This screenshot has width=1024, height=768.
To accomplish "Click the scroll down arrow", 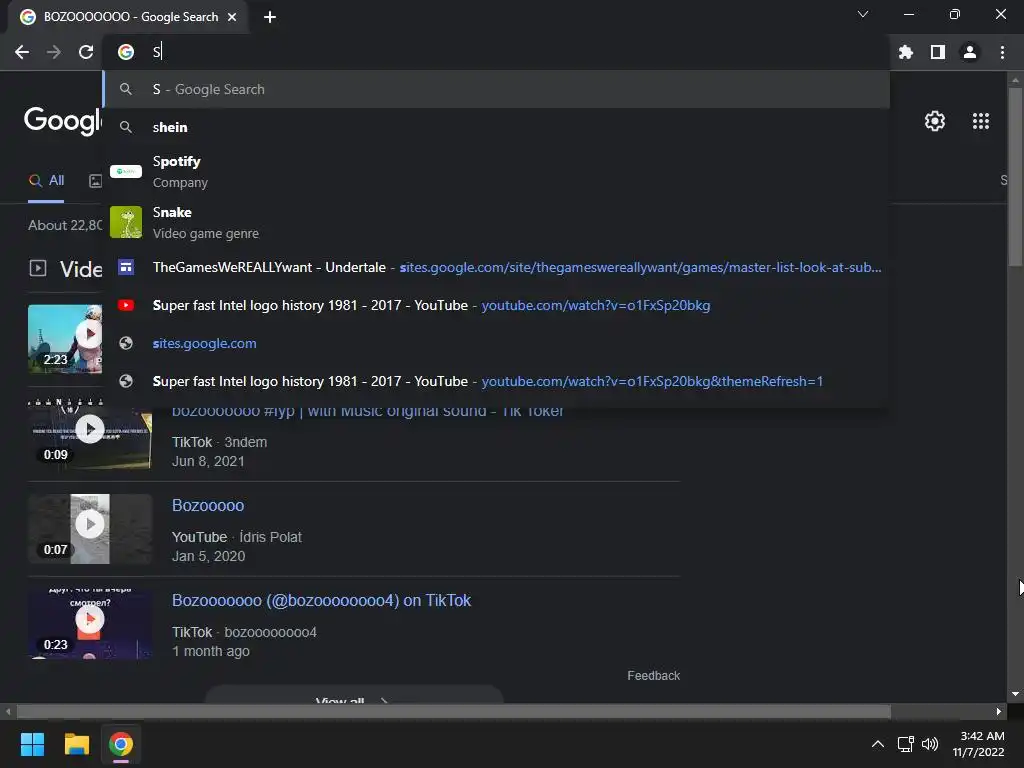I will 1014,694.
